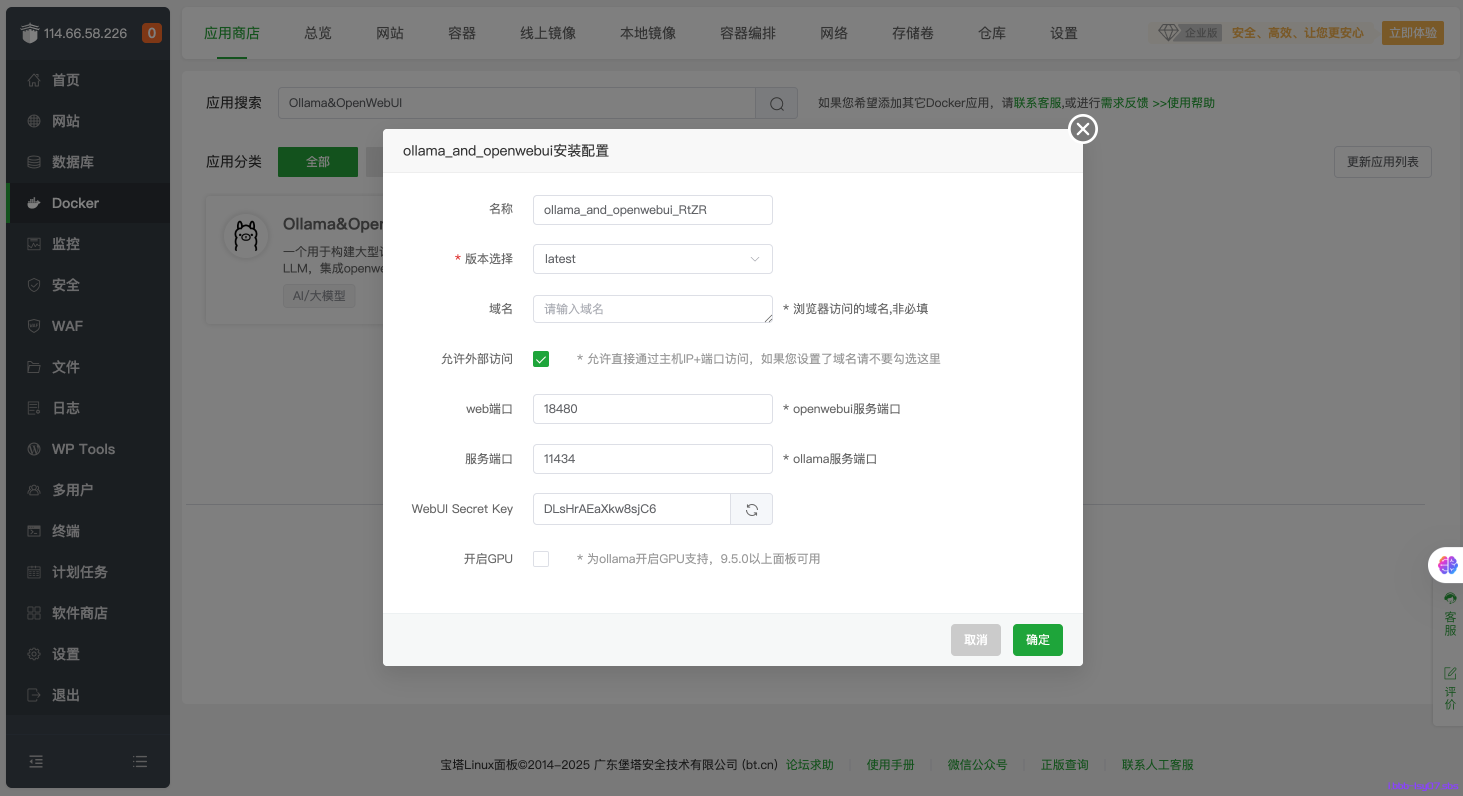Click the bottom sidebar menu list icon

click(140, 761)
